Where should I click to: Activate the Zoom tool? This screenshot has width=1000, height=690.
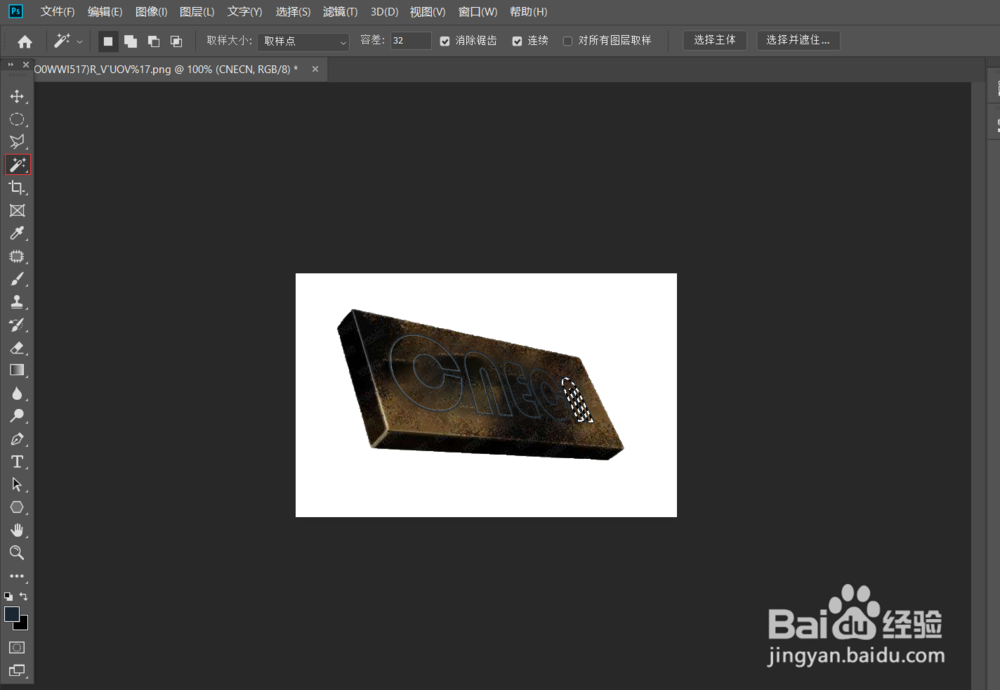pyautogui.click(x=17, y=553)
